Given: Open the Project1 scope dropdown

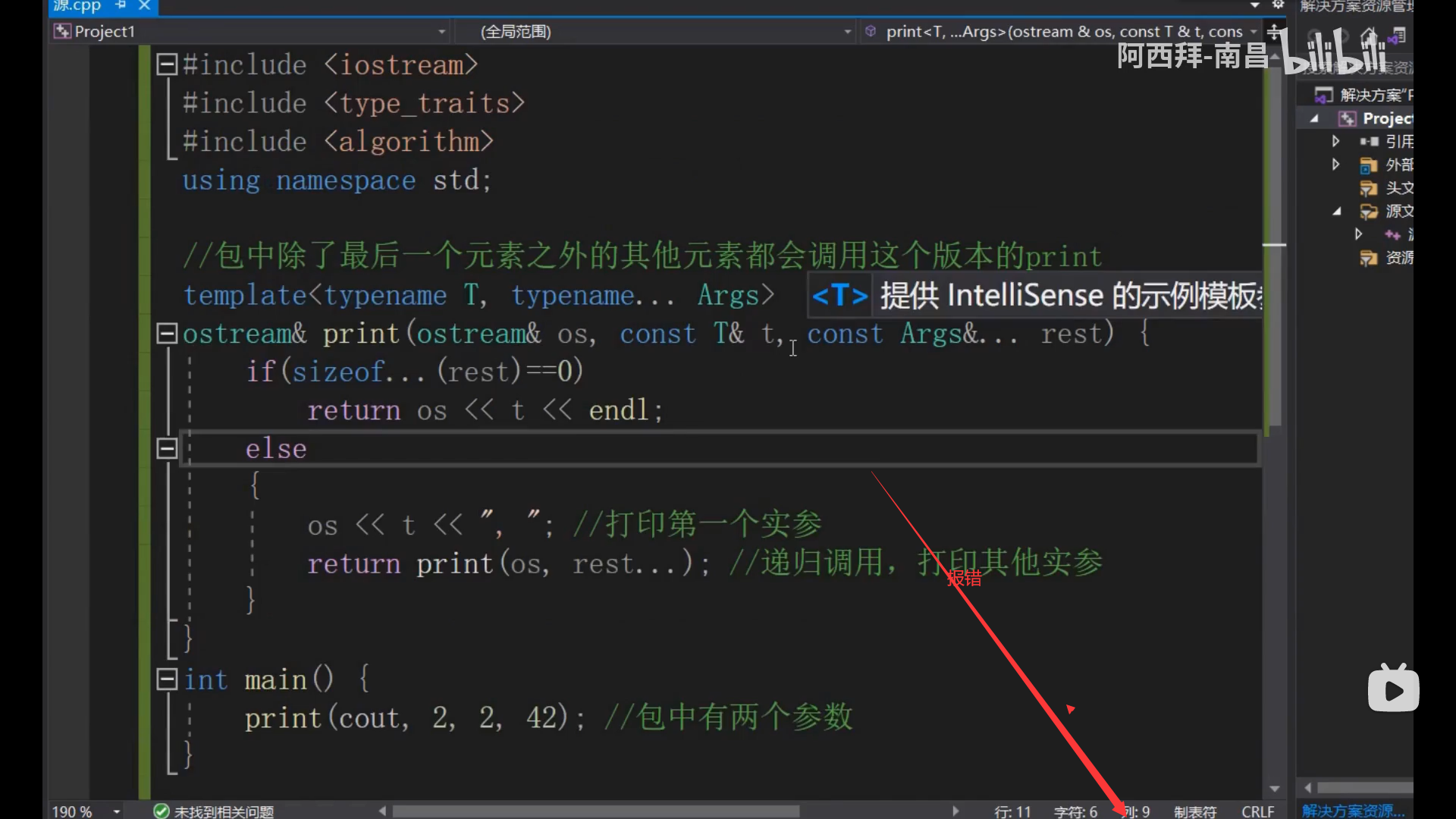Looking at the screenshot, I should pos(441,32).
